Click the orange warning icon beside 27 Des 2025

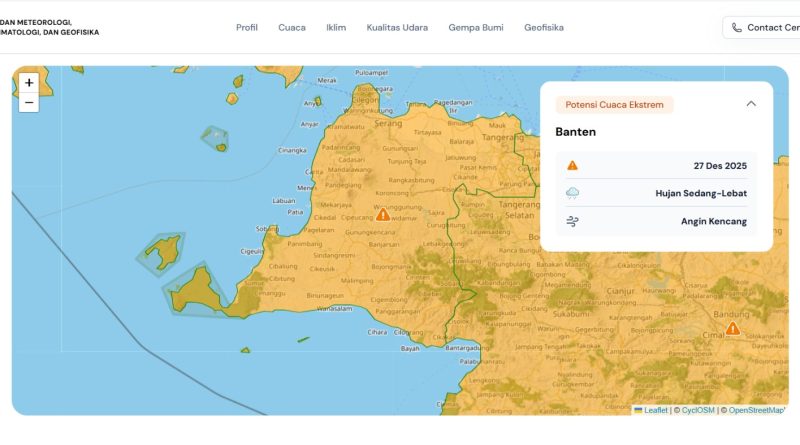click(x=572, y=166)
